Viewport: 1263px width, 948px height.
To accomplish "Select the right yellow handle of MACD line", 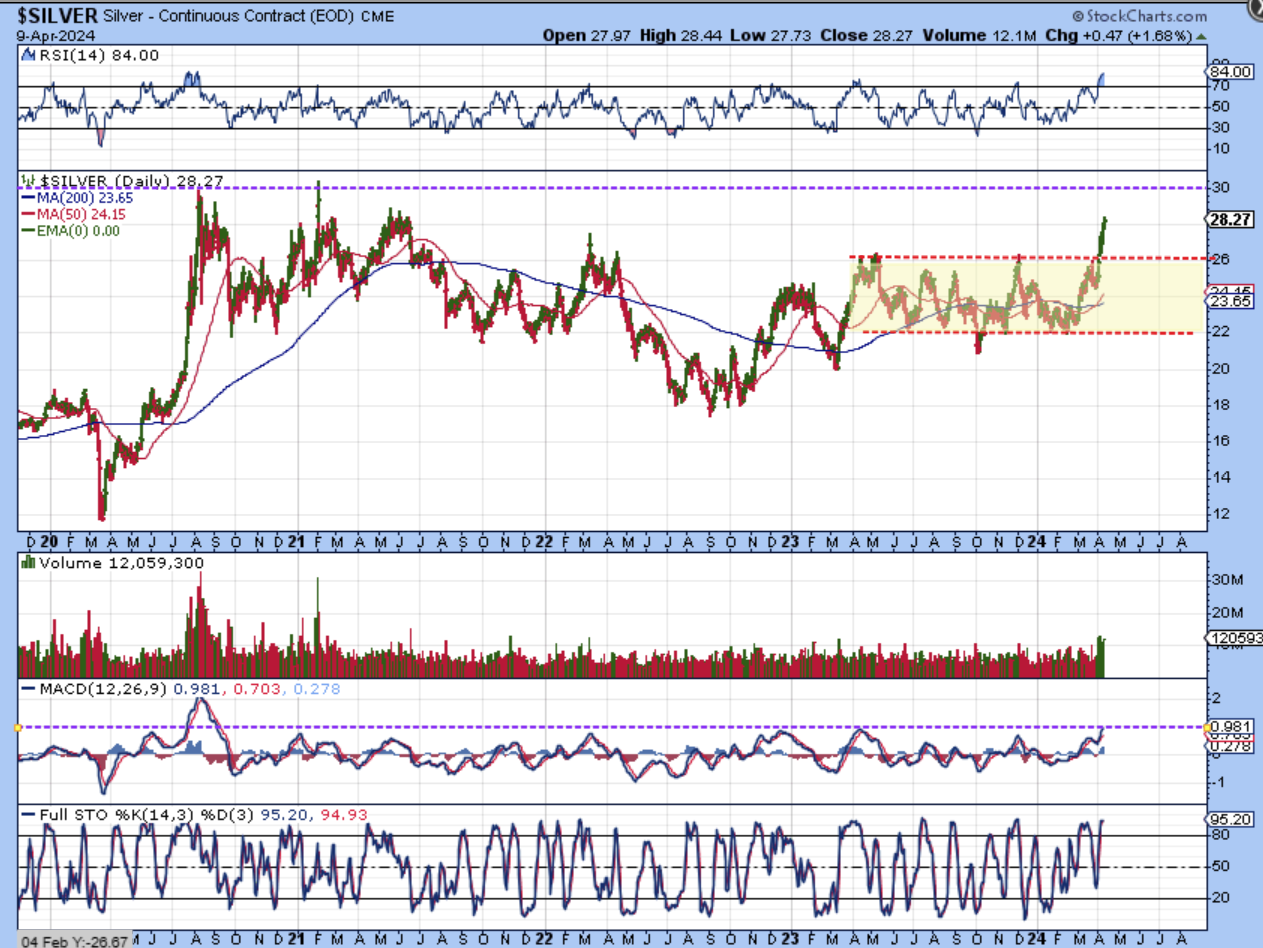I will click(x=1209, y=727).
